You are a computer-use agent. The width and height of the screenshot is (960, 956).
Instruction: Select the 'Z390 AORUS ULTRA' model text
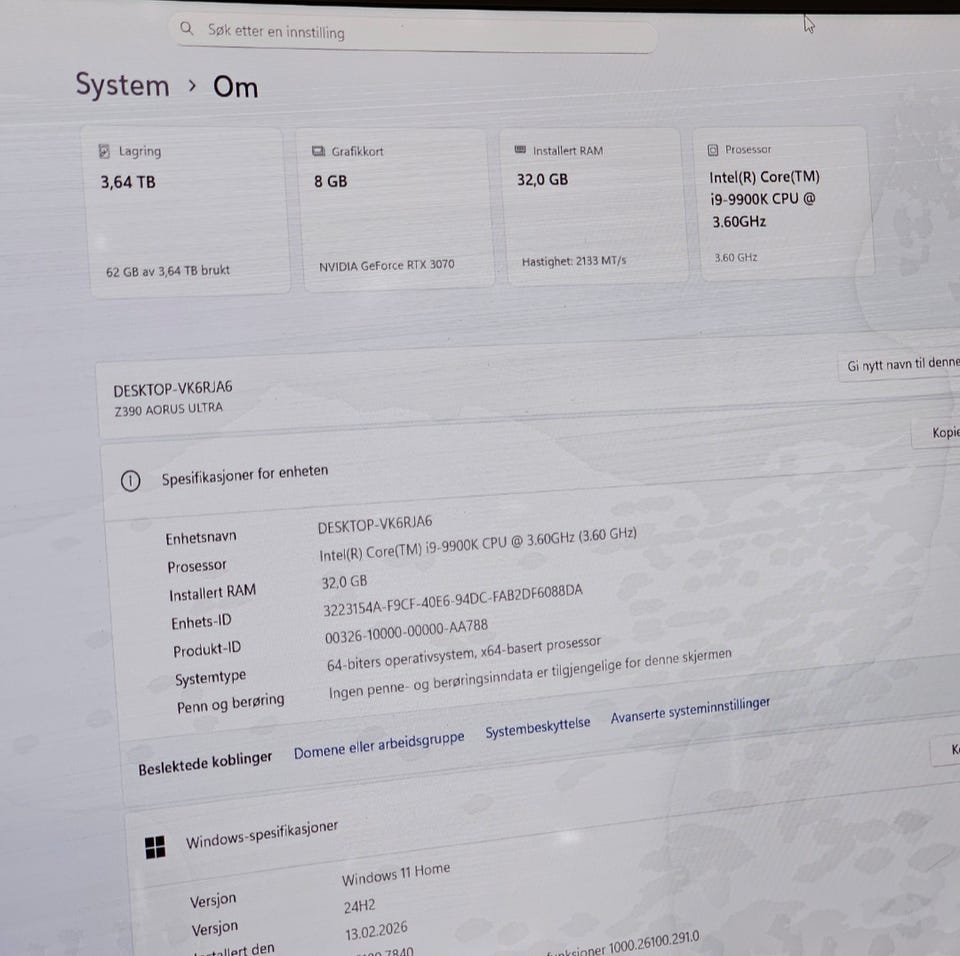click(x=168, y=409)
